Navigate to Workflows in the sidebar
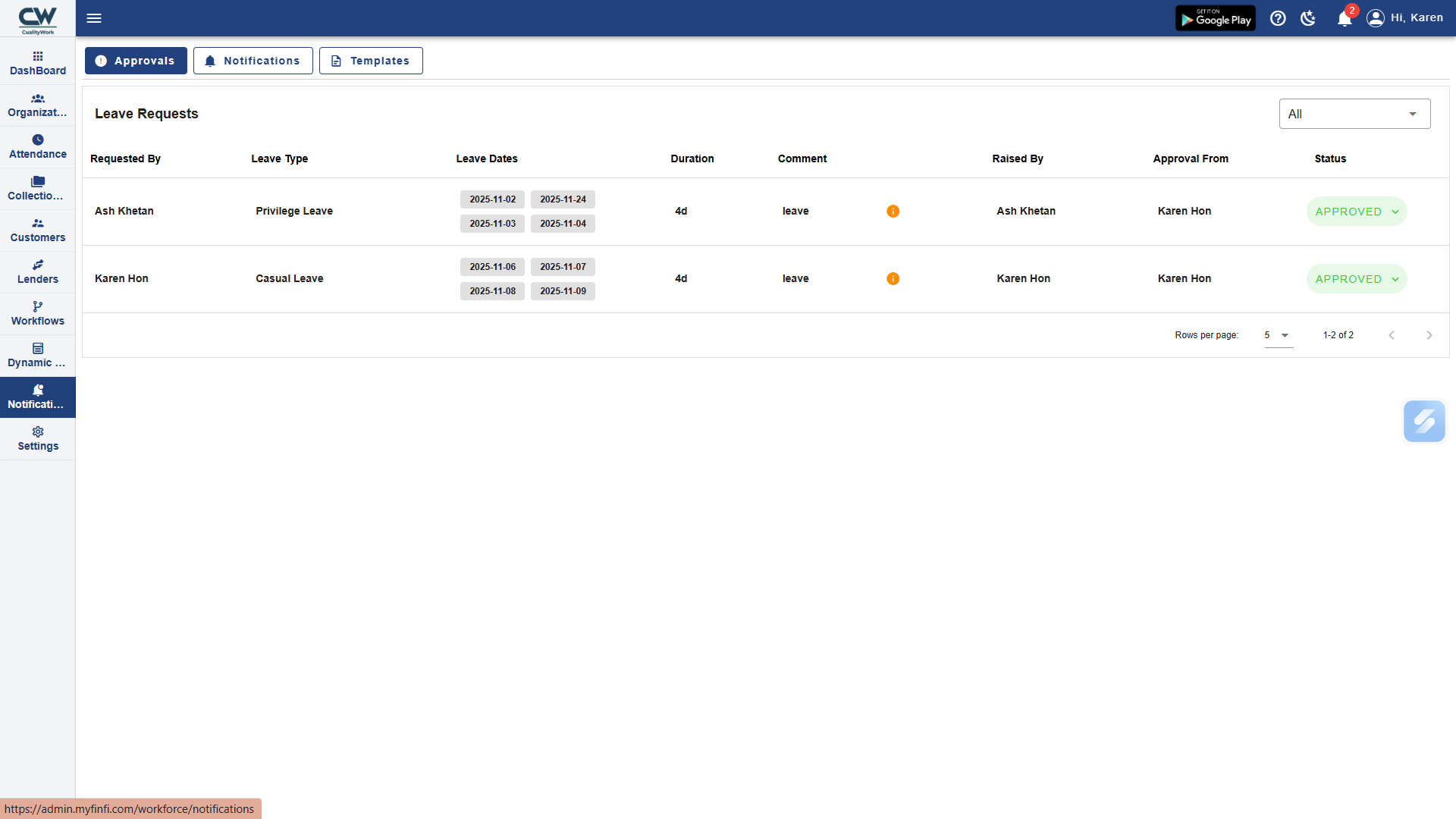The width and height of the screenshot is (1456, 819). (x=37, y=313)
